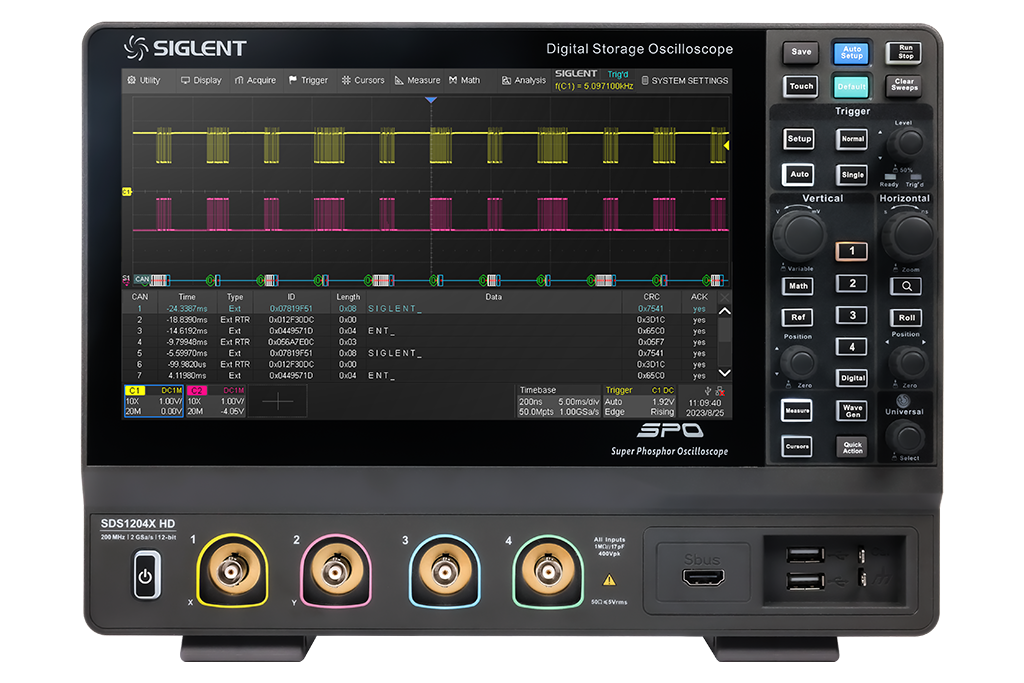Open Utility settings via the gear icon
This screenshot has width=1024, height=683.
click(131, 81)
